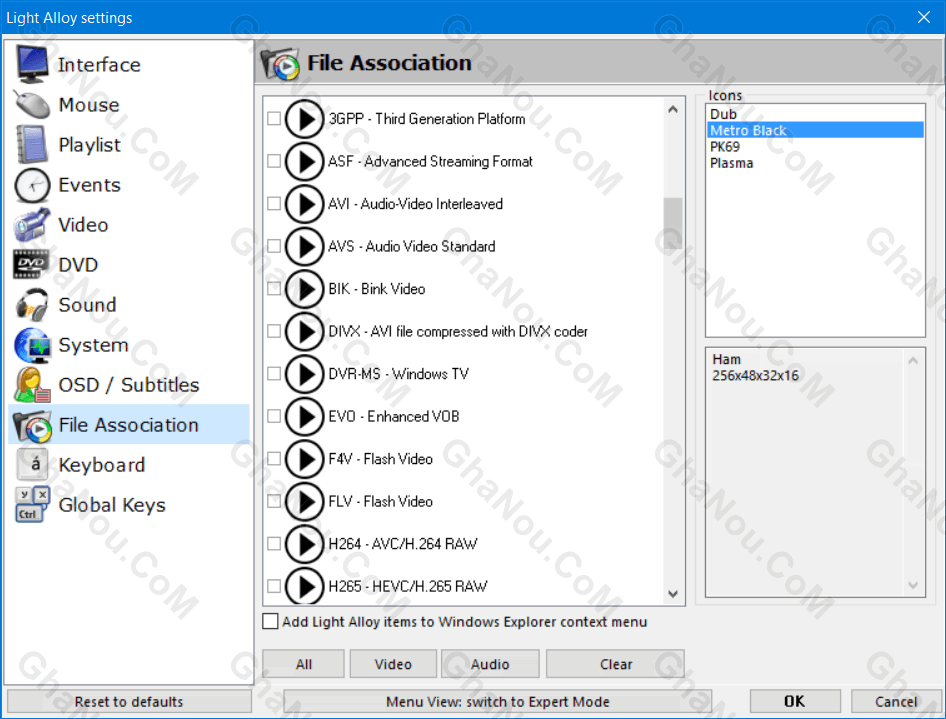The image size is (946, 719).
Task: Click the File Association sidebar icon
Action: pyautogui.click(x=33, y=425)
